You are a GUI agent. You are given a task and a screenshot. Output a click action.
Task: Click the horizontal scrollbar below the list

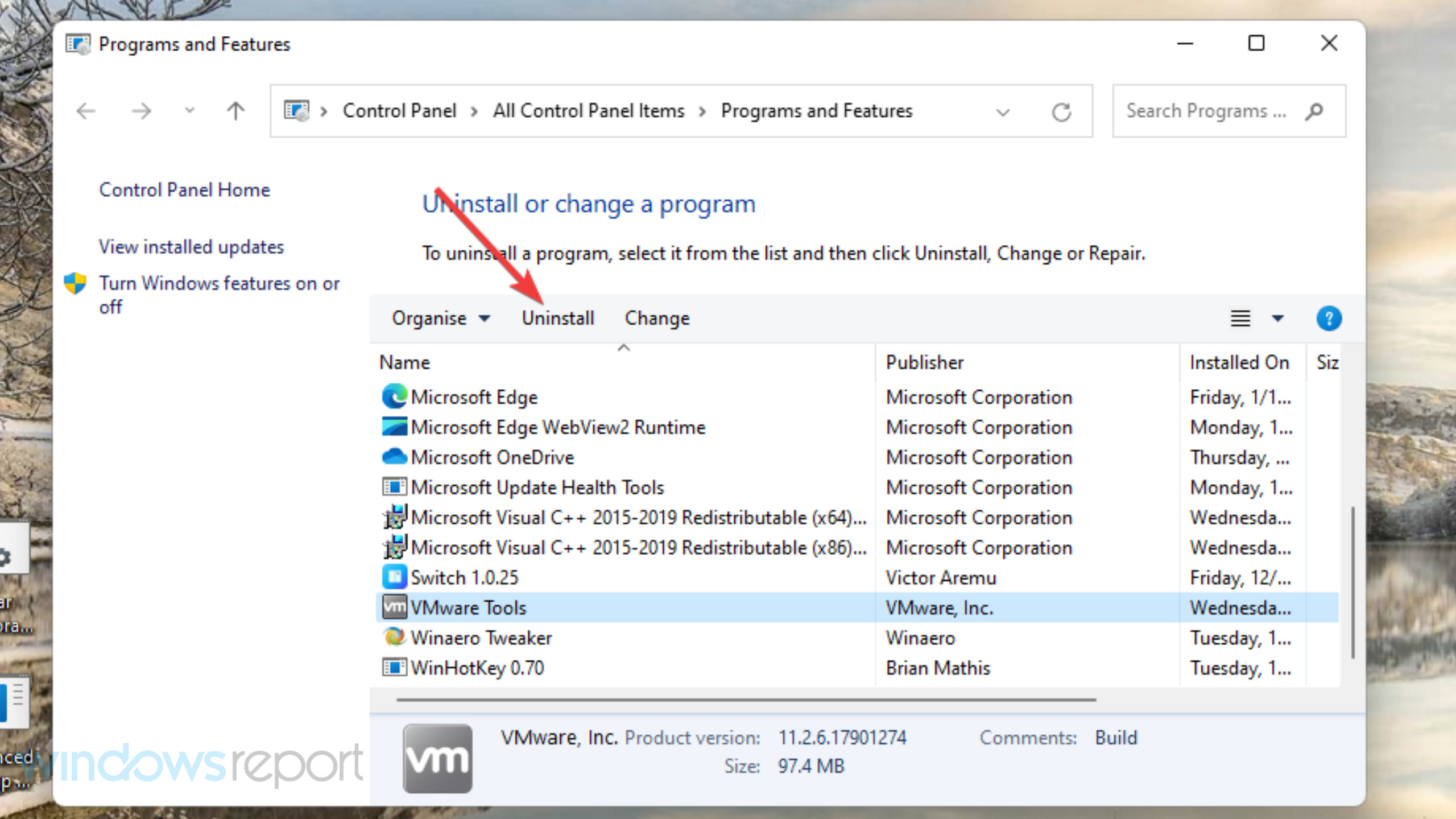[x=746, y=700]
